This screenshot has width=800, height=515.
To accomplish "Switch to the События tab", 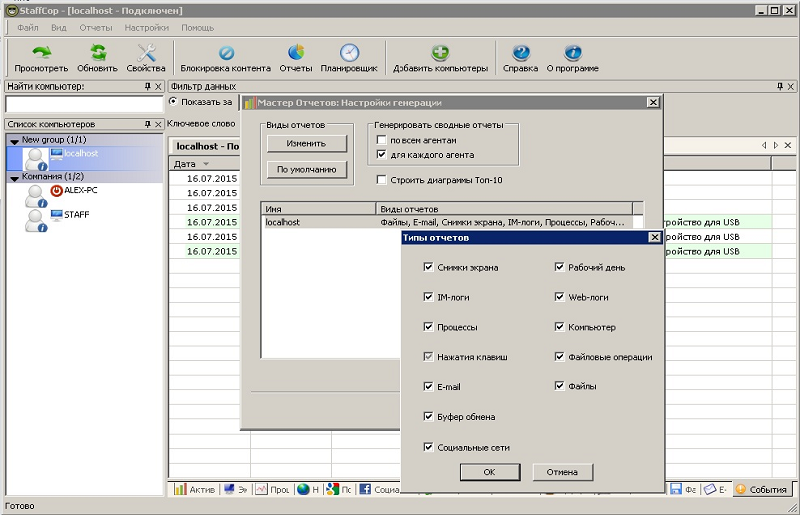I will click(761, 489).
